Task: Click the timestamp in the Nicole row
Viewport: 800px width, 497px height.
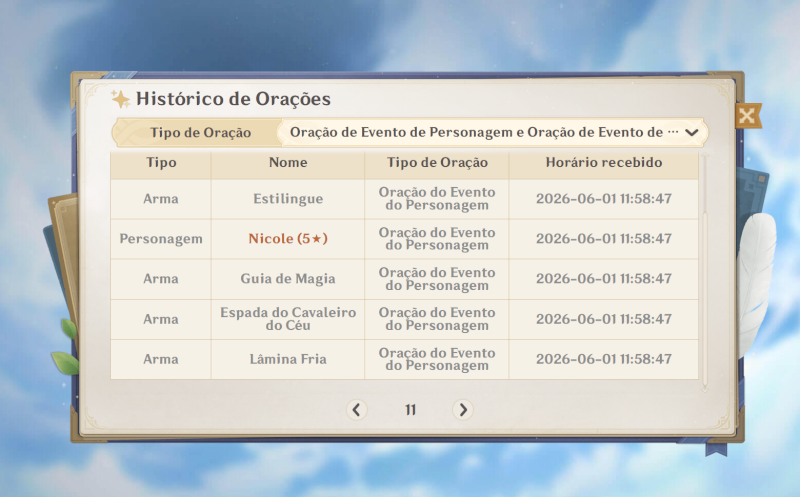Action: (604, 239)
